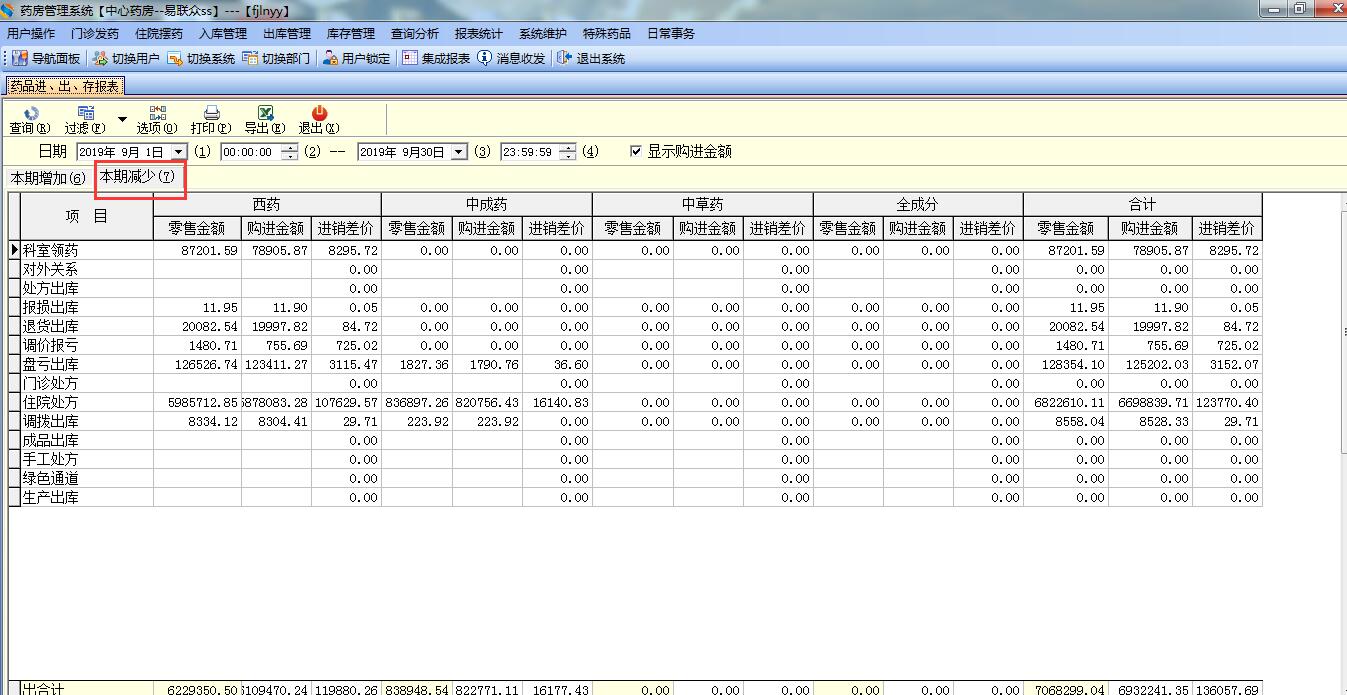Expand the arrow next to 过滤
This screenshot has width=1347, height=695.
122,119
